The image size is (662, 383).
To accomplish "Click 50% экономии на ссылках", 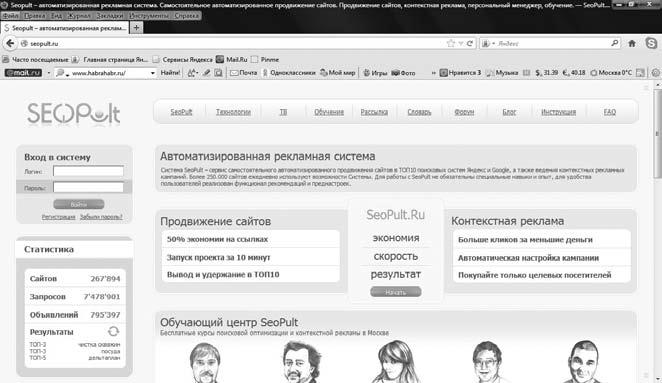I will click(217, 239).
